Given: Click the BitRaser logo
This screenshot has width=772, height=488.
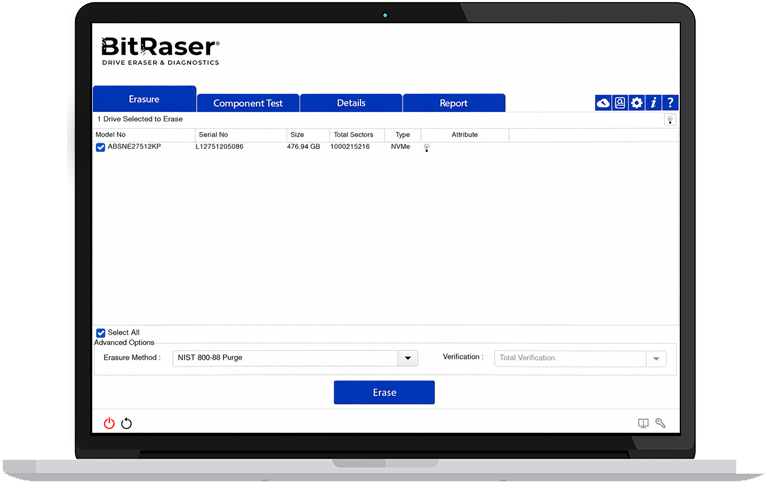Looking at the screenshot, I should 161,51.
